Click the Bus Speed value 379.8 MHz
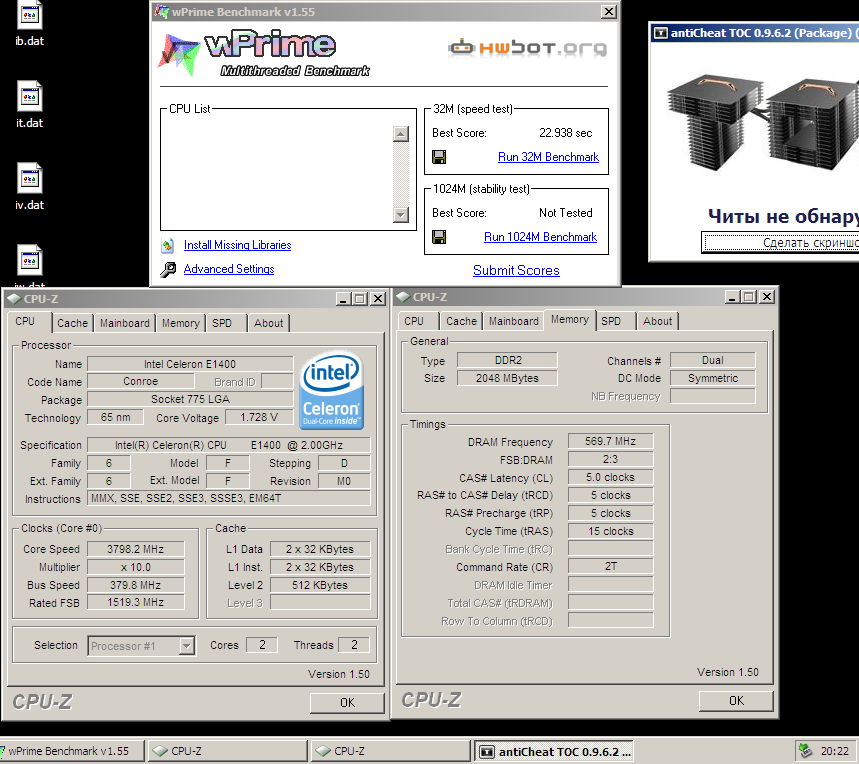Viewport: 859px width, 764px height. [x=135, y=585]
